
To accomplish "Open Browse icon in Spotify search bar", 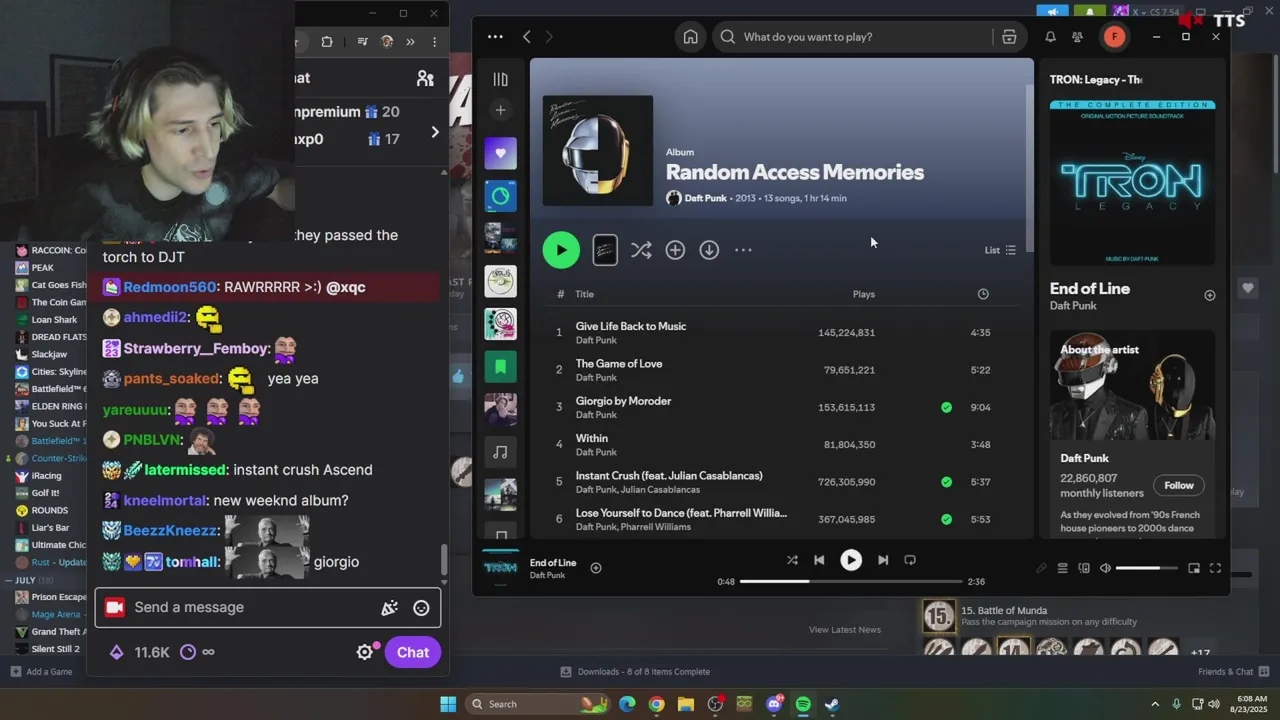I will click(1009, 37).
